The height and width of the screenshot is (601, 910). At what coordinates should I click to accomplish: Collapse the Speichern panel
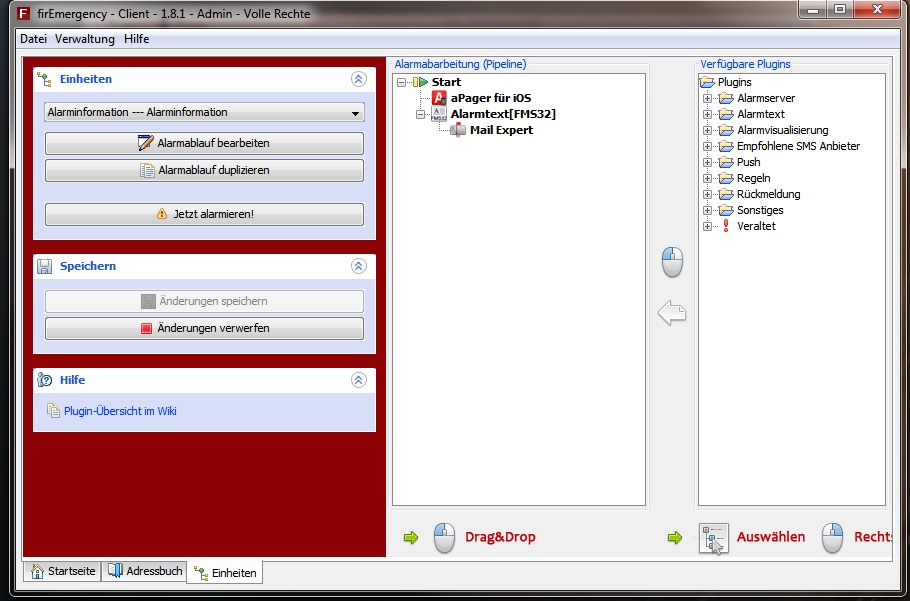pos(358,266)
